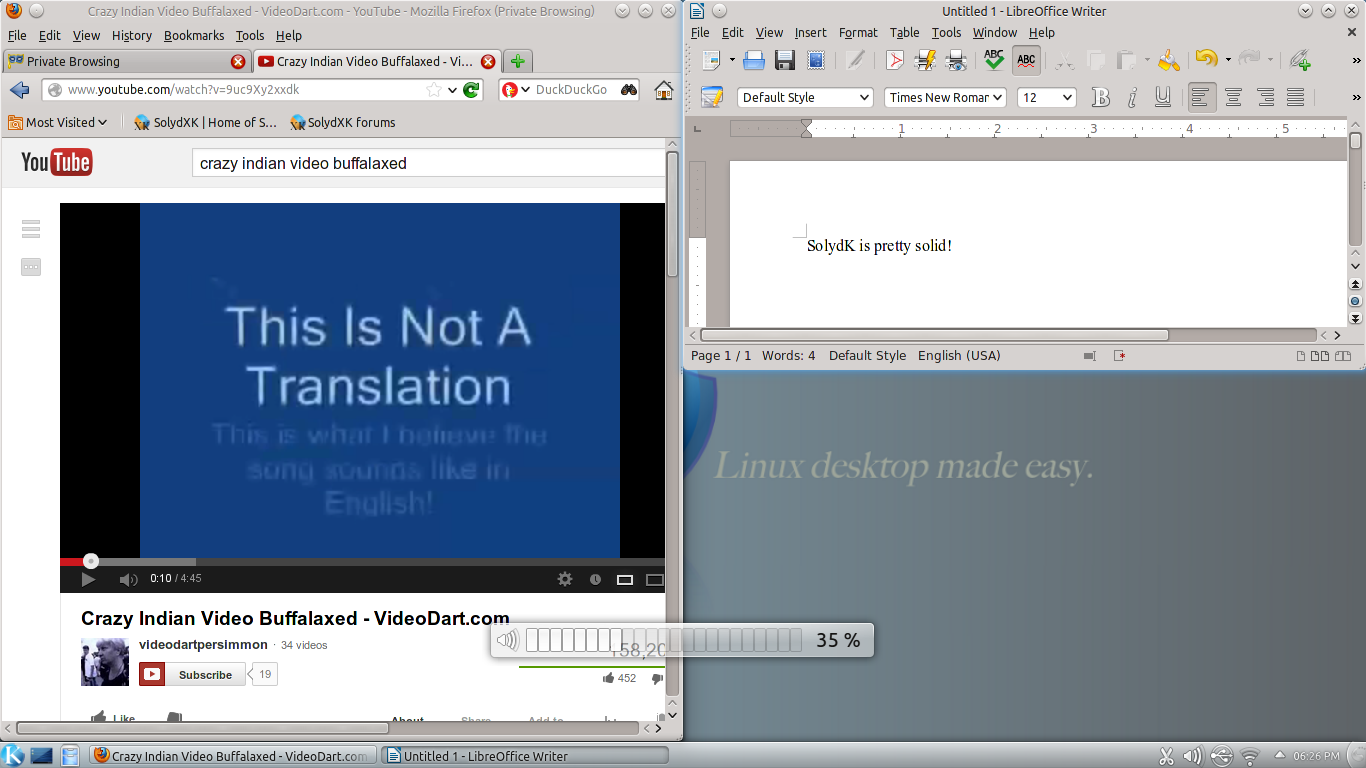
Task: Open Styles and Formatting icon in Writer
Action: tap(712, 97)
